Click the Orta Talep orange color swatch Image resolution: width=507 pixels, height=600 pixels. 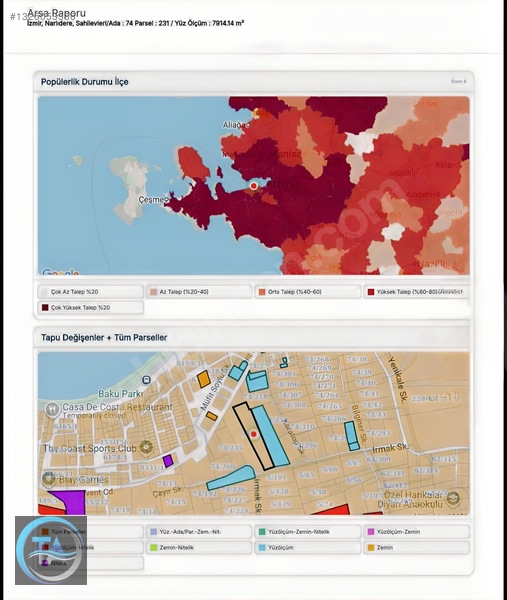tap(262, 292)
